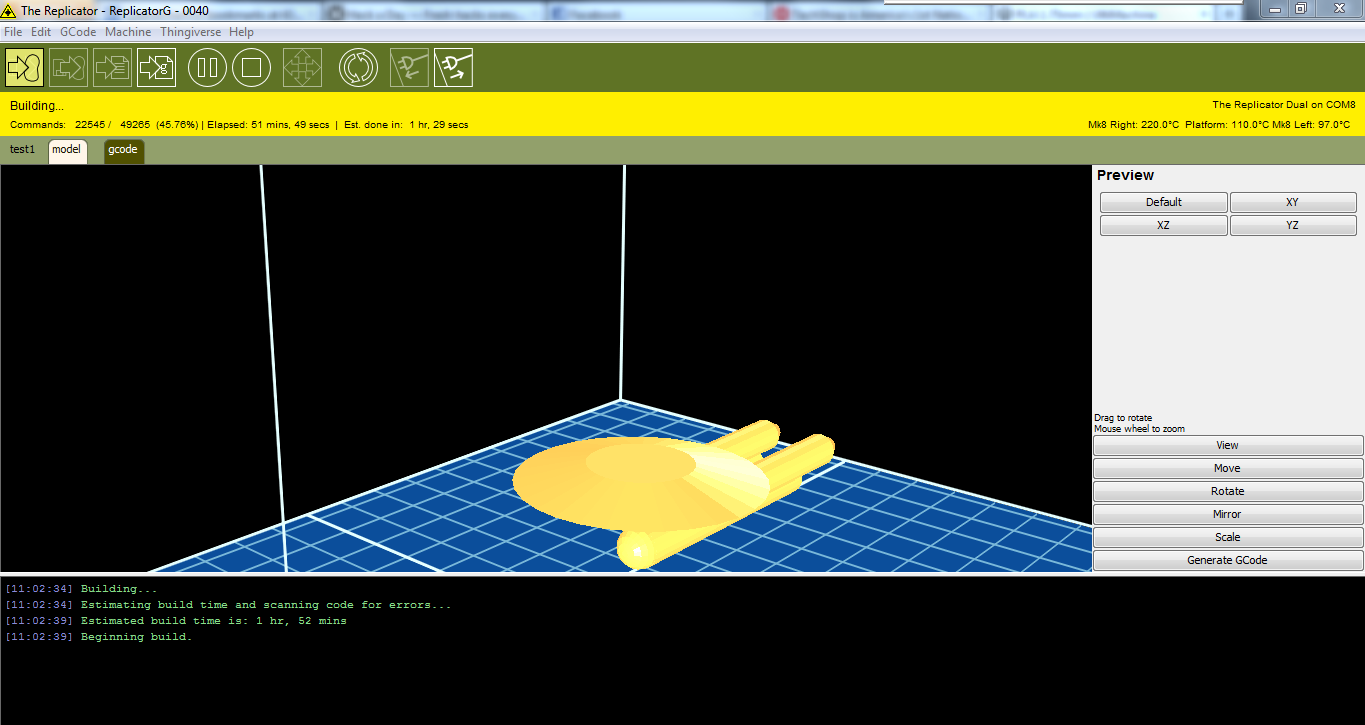
Task: Click the Connect to machine plug icon
Action: tap(409, 67)
